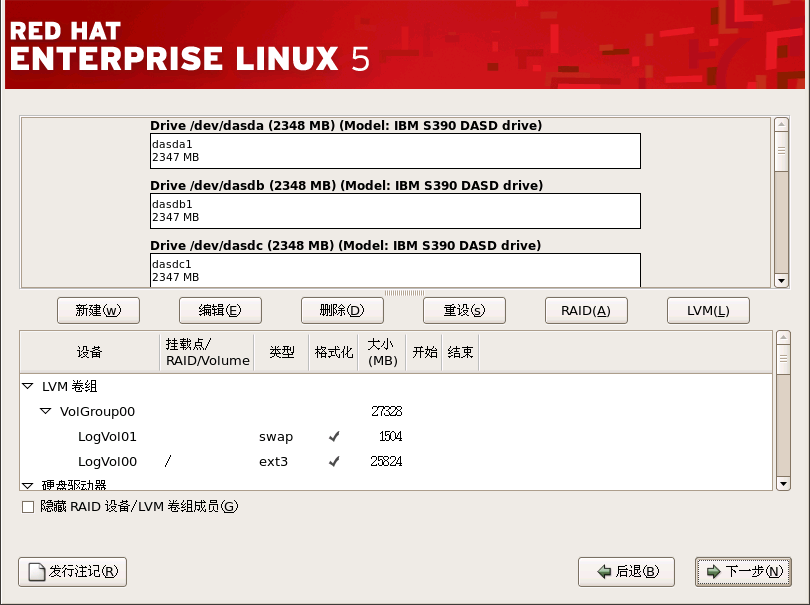
Task: Select the LogVol01 swap row
Action: tap(396, 437)
